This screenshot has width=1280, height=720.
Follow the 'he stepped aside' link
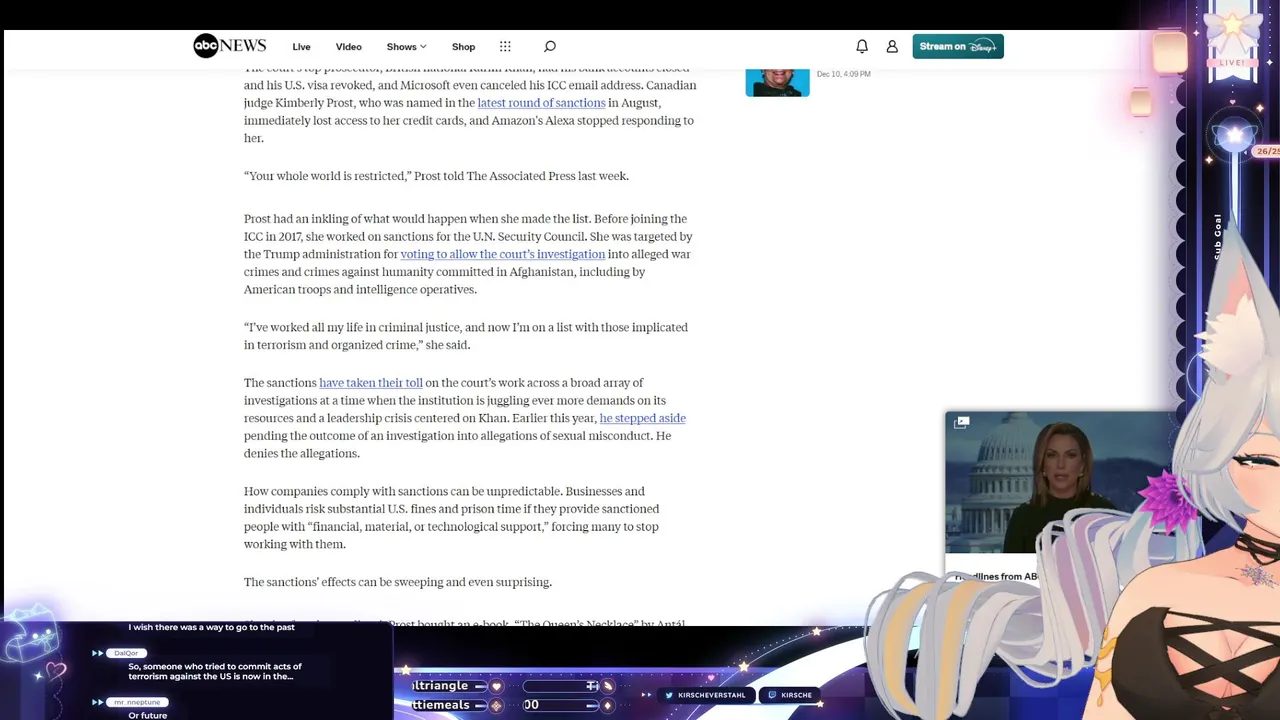pyautogui.click(x=642, y=418)
